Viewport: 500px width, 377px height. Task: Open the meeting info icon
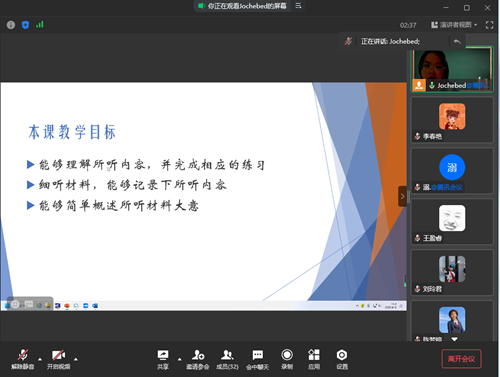[11, 25]
